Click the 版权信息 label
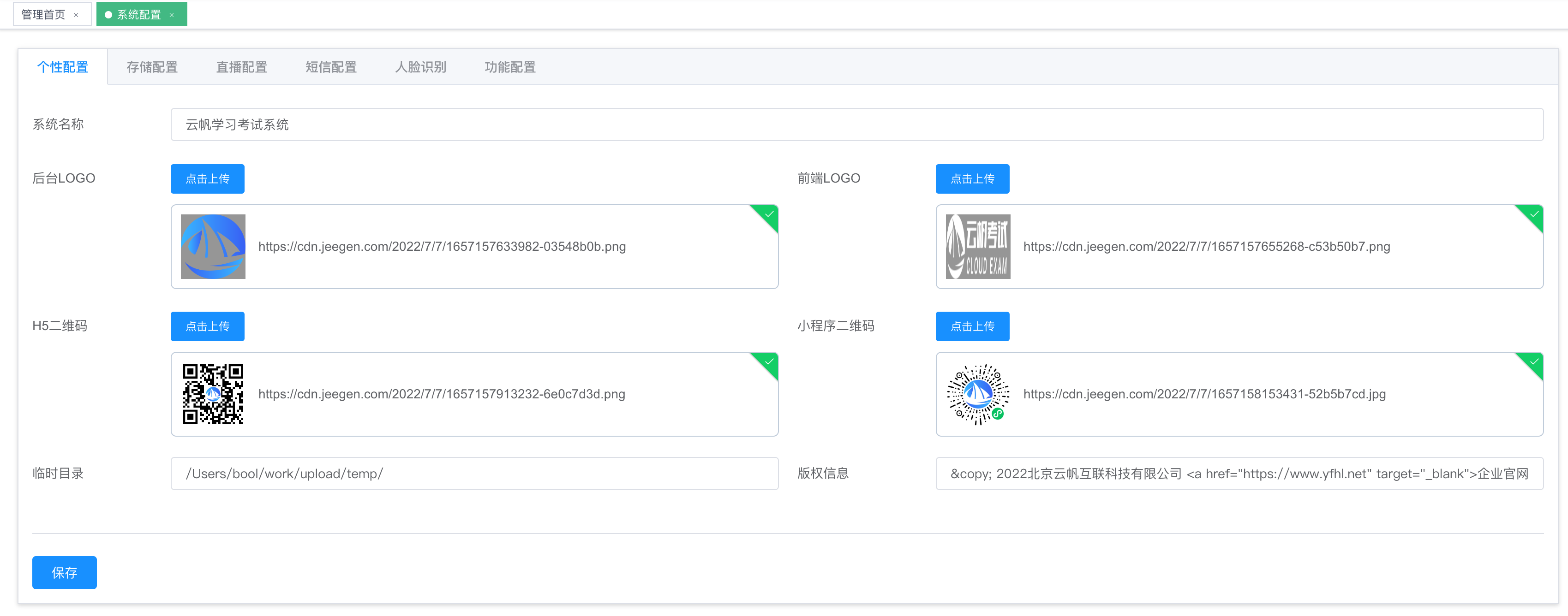The height and width of the screenshot is (616, 1568). 823,473
